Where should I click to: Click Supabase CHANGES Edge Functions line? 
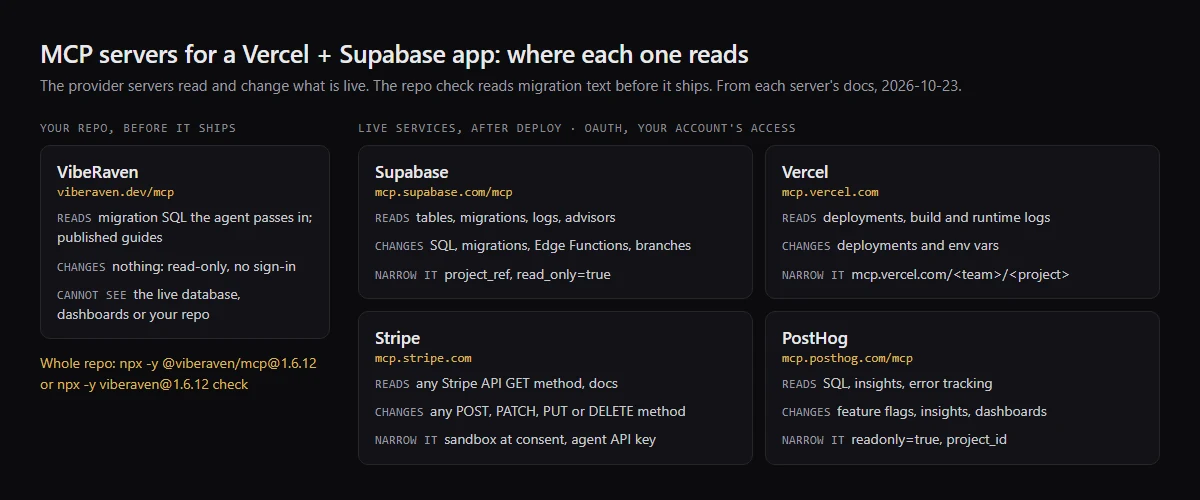pos(533,245)
